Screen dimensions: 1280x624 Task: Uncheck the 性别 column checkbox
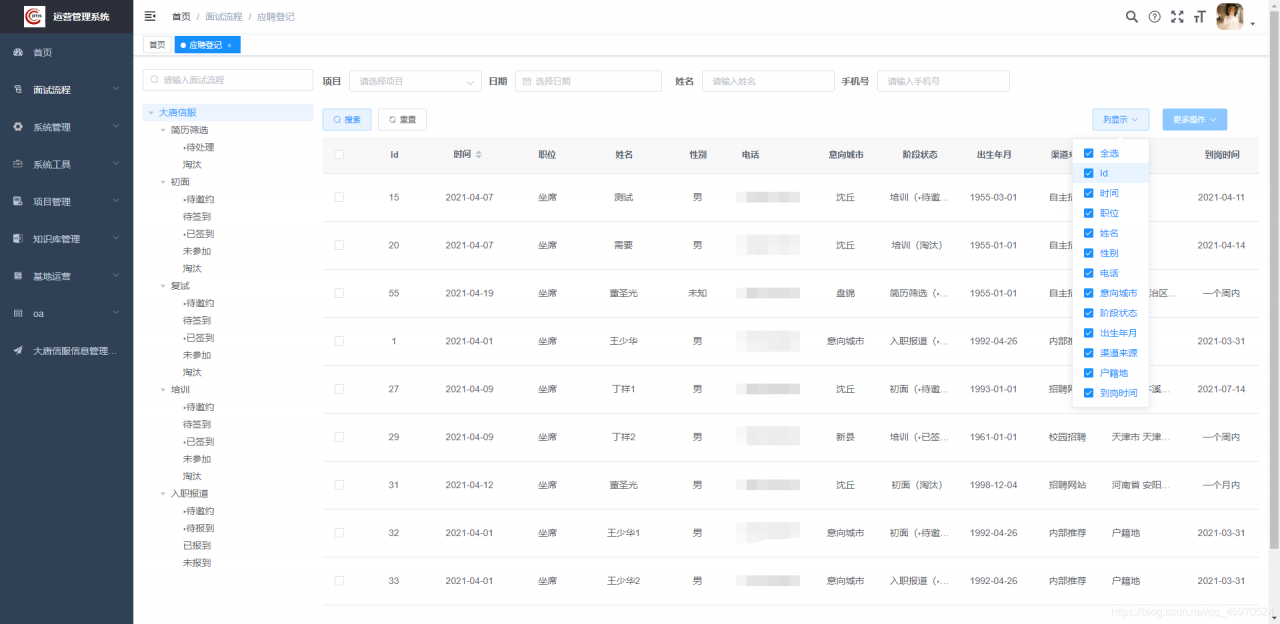click(x=1089, y=253)
